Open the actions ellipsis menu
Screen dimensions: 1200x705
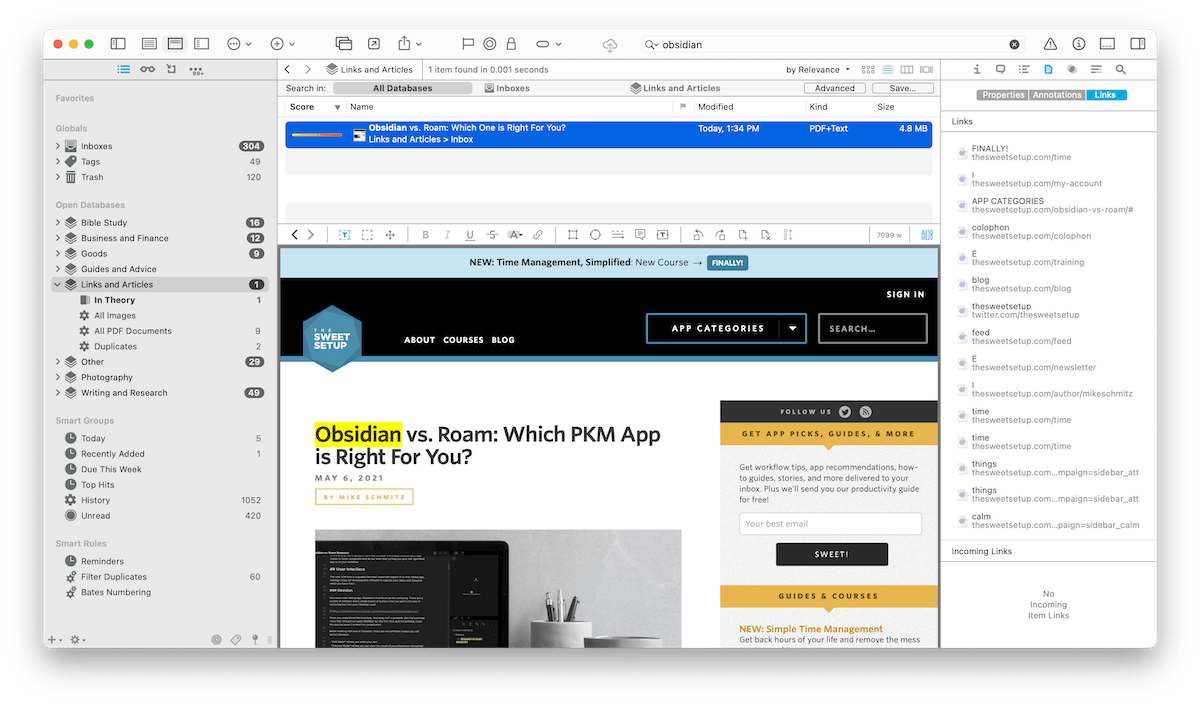239,44
